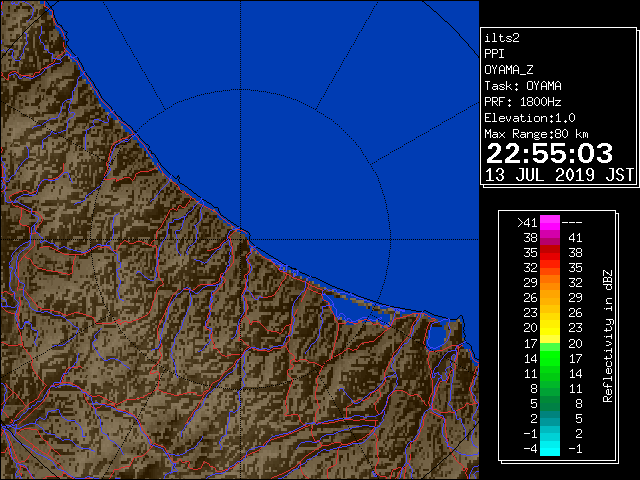Select the bright green 14-17 dBZ swatch

550,358
